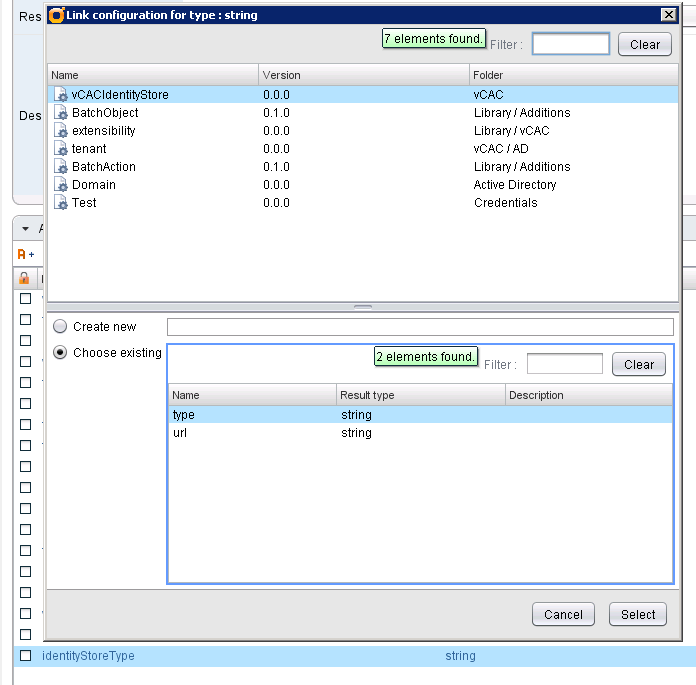The height and width of the screenshot is (685, 696).
Task: Sort attributes by their Name column
Action: click(x=252, y=395)
